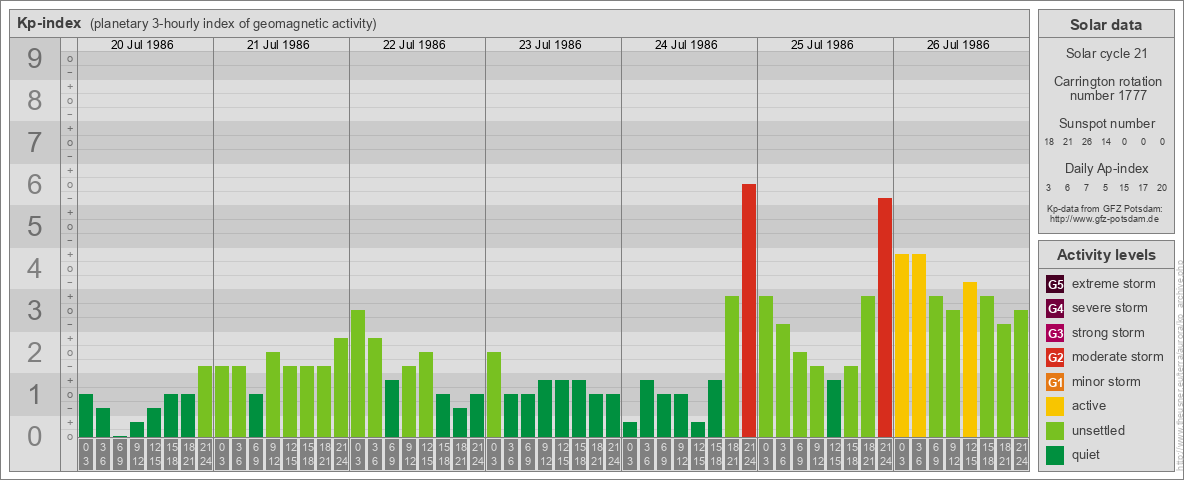Click the 'unsettled' legend text
This screenshot has width=1184, height=480.
tap(1099, 431)
